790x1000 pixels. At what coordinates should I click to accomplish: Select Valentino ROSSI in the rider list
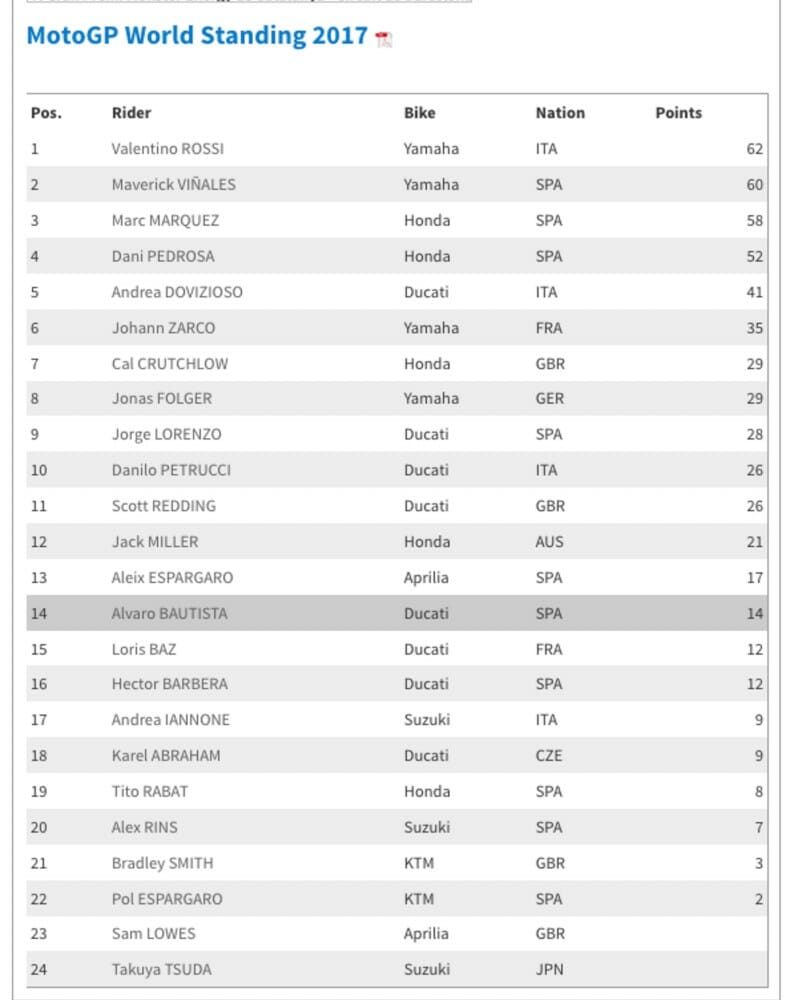167,149
